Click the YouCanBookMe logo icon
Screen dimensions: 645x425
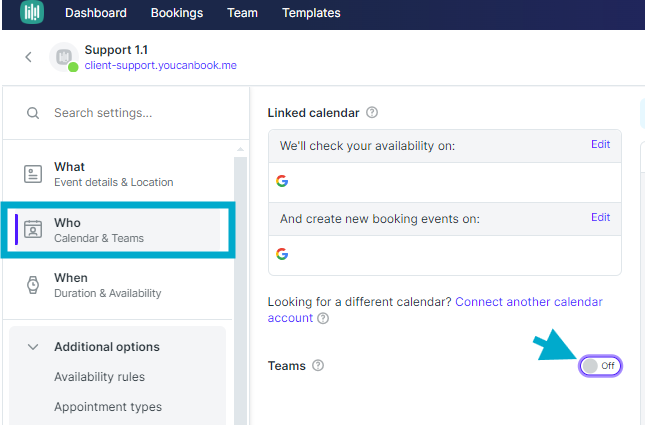coord(33,13)
